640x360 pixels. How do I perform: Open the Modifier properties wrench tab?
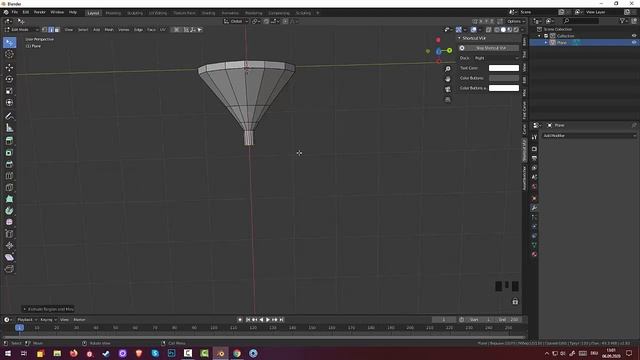coord(534,208)
